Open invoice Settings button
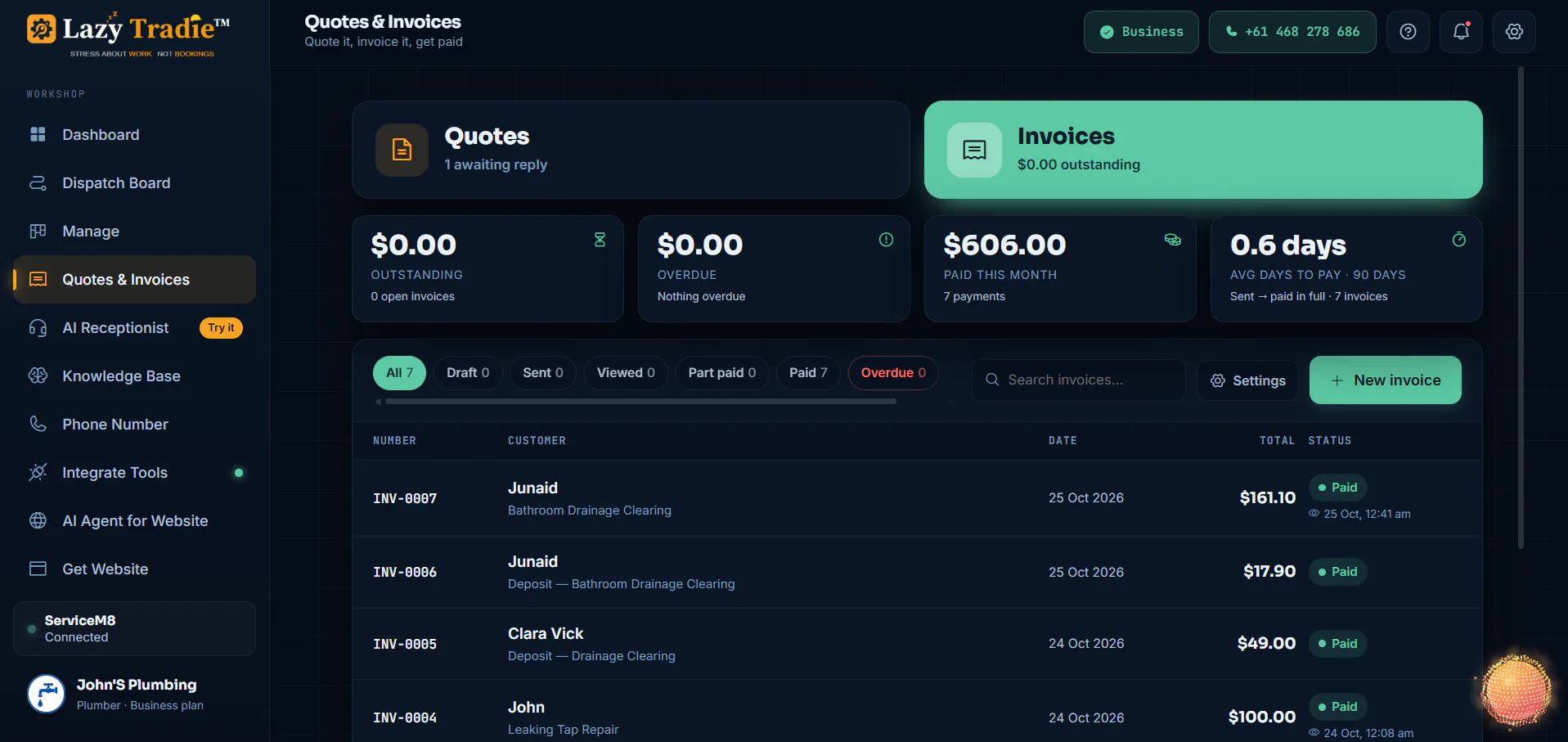 tap(1247, 380)
